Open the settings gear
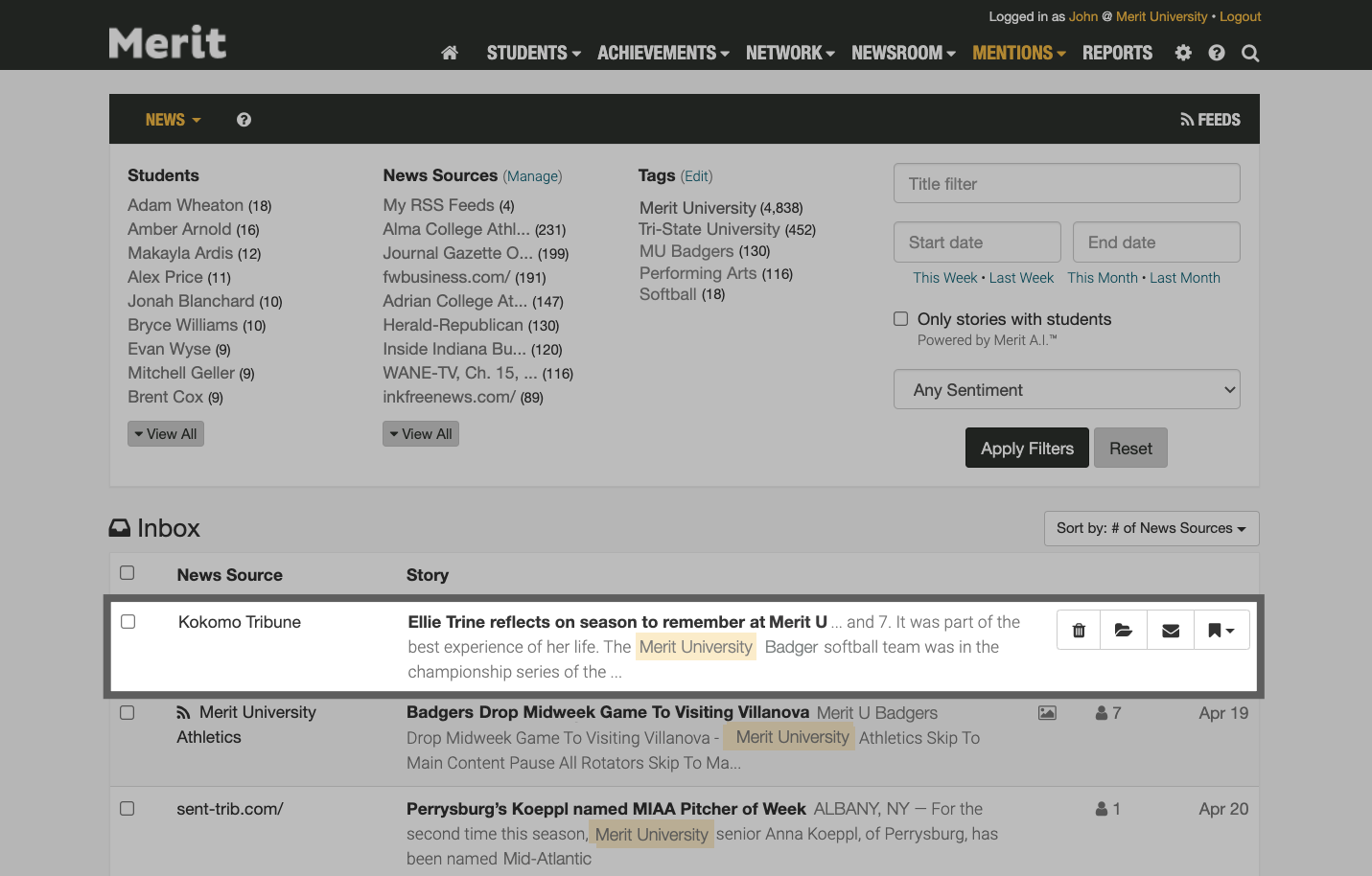The image size is (1372, 876). [x=1183, y=54]
